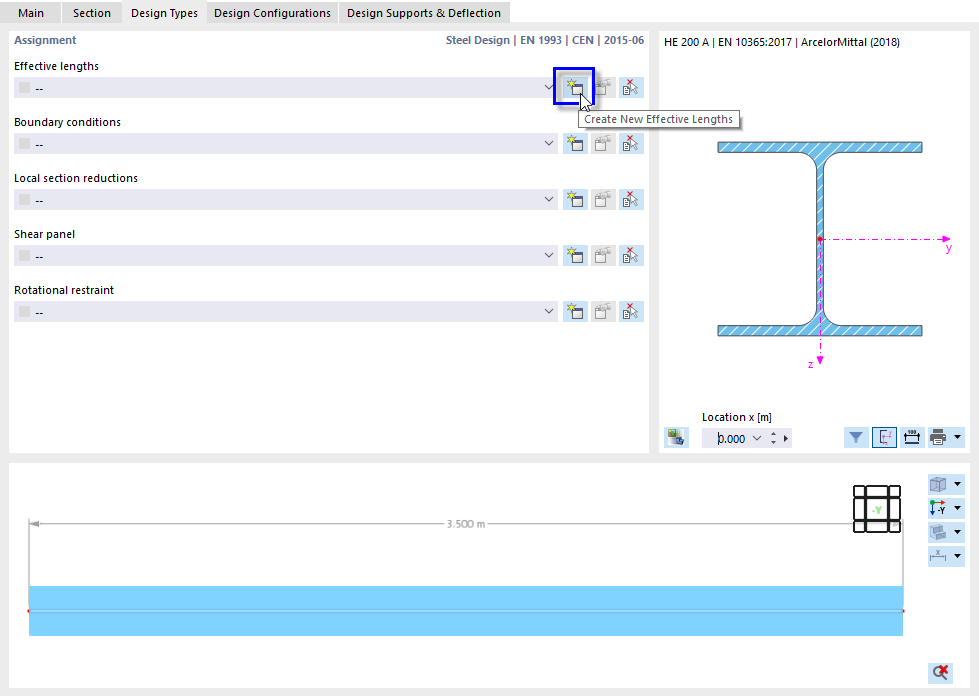Click the HE 200 A section drawing
This screenshot has height=696, width=979.
[820, 239]
